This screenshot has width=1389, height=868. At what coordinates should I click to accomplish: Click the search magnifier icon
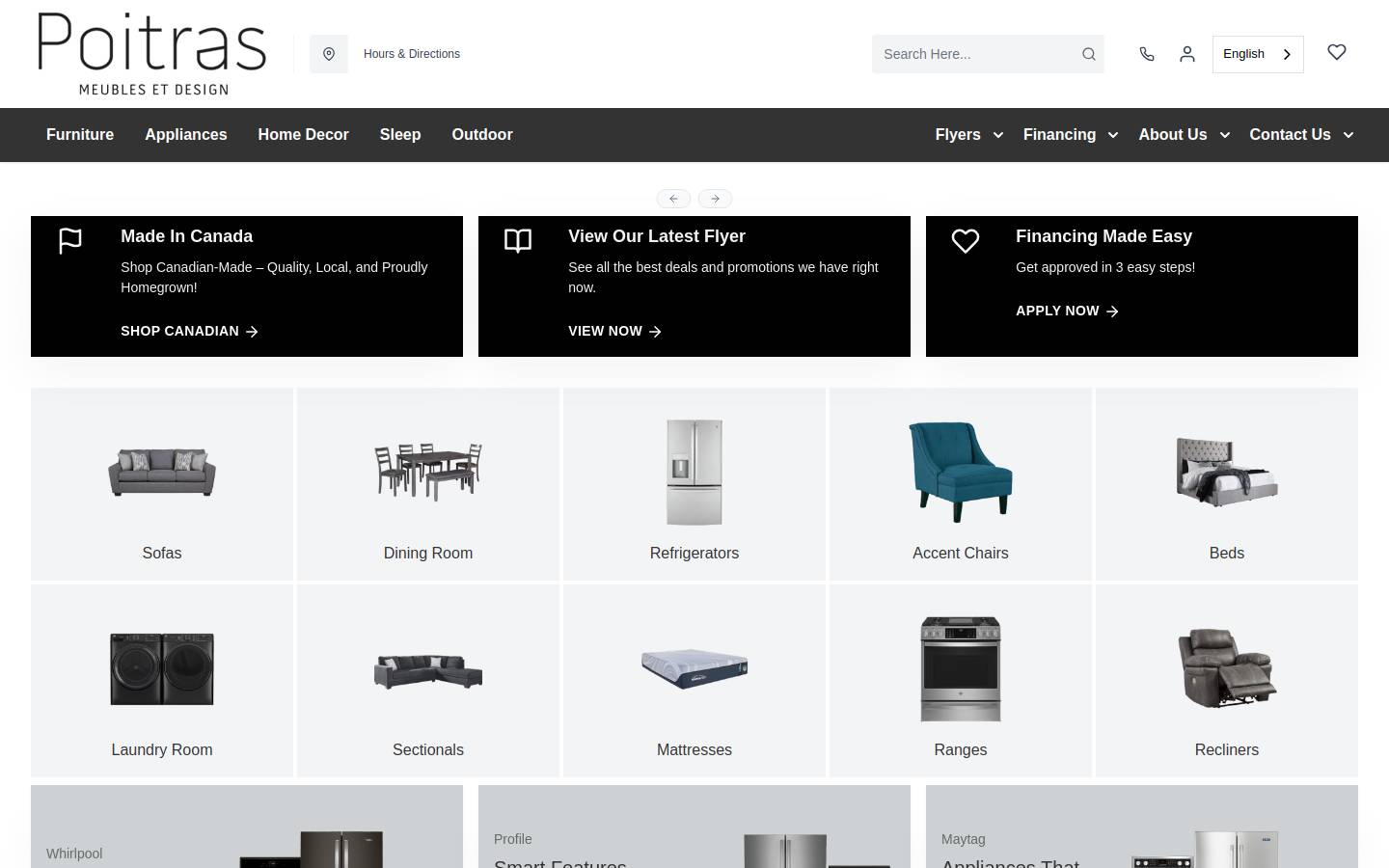1089,54
